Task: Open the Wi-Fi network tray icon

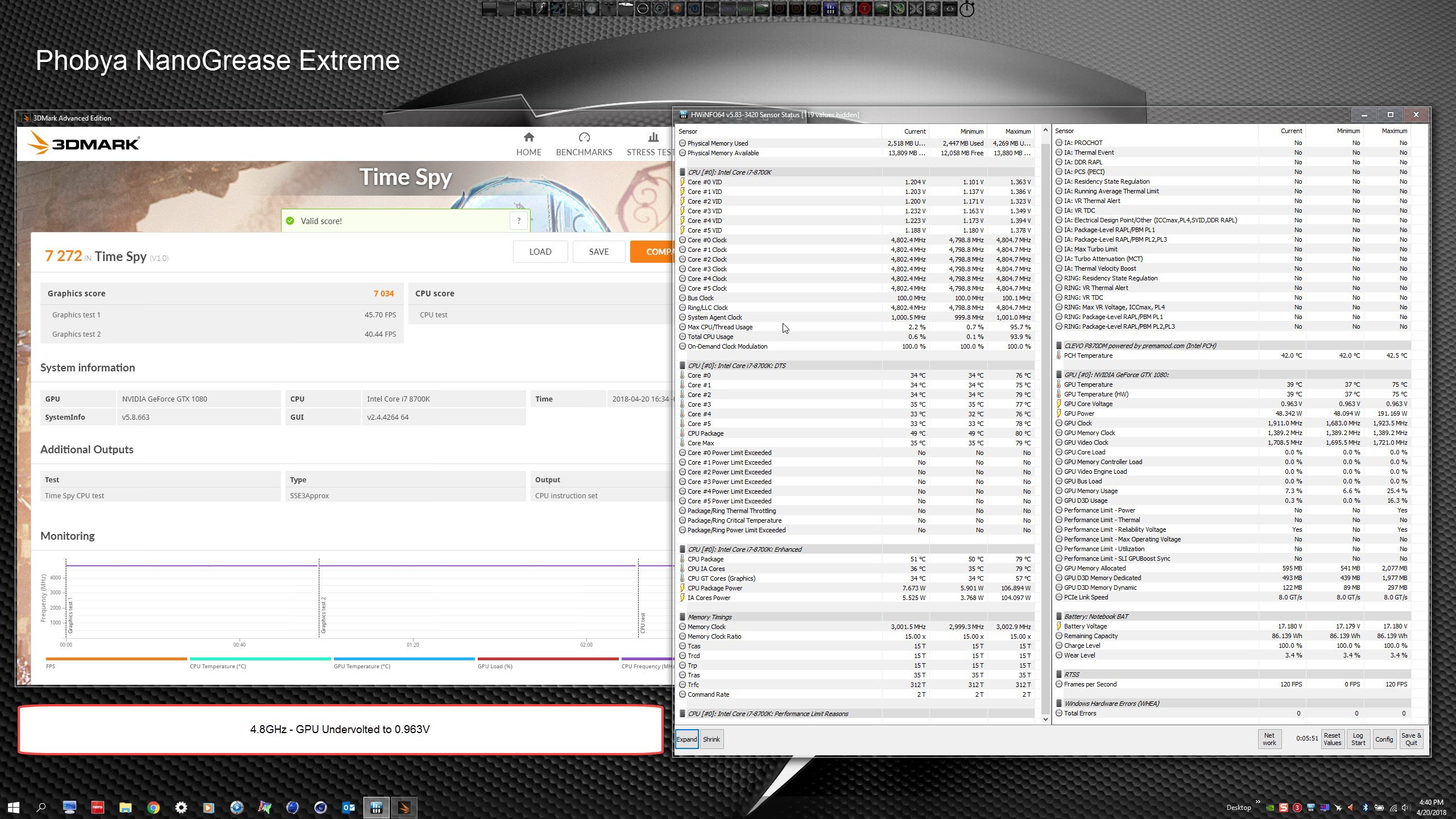Action: pos(1393,808)
